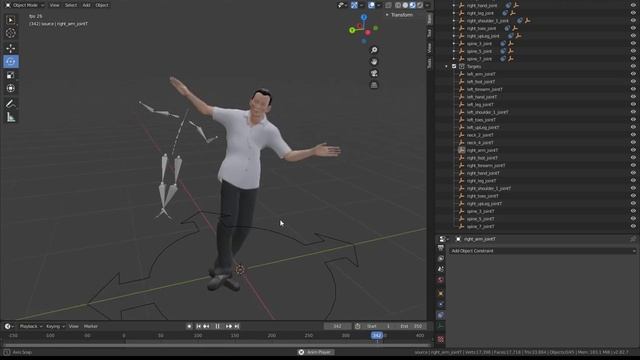The image size is (640, 360).
Task: Jump to next keyframe
Action: (229, 326)
